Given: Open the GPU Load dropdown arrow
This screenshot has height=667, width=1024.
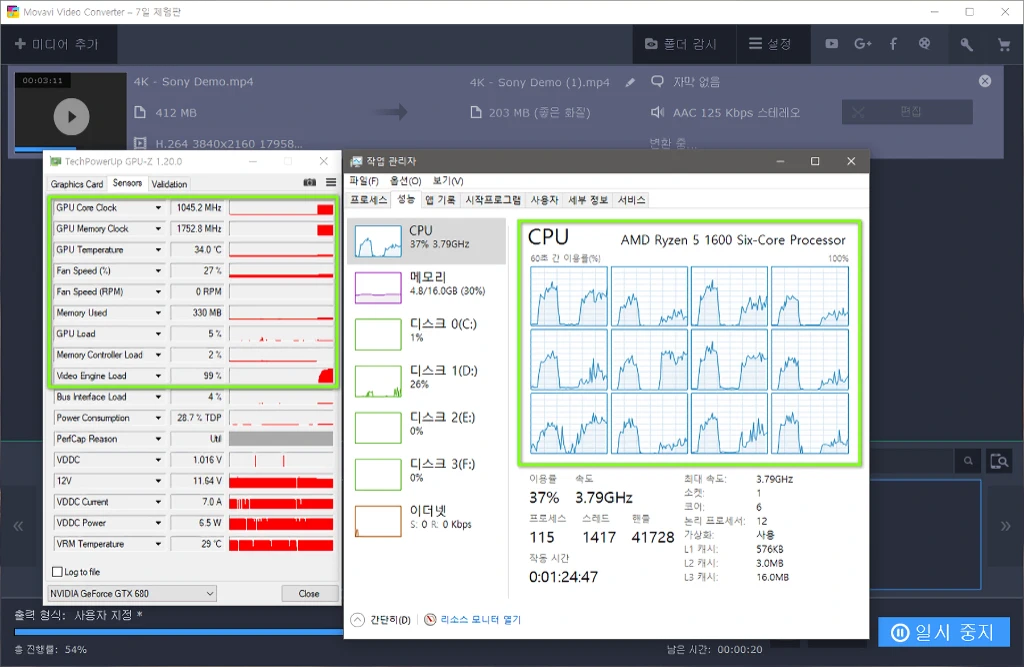Looking at the screenshot, I should [x=158, y=334].
